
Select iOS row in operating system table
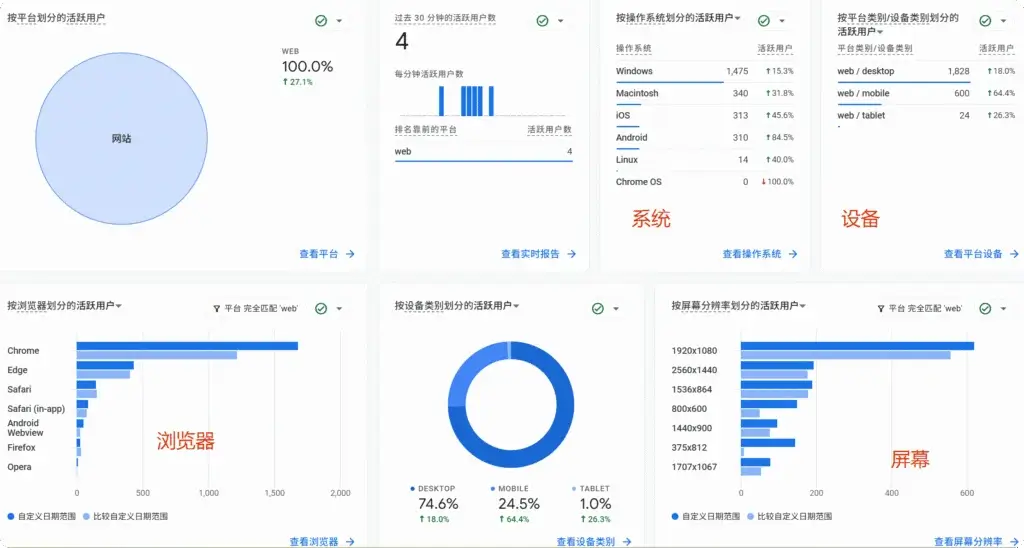point(705,116)
